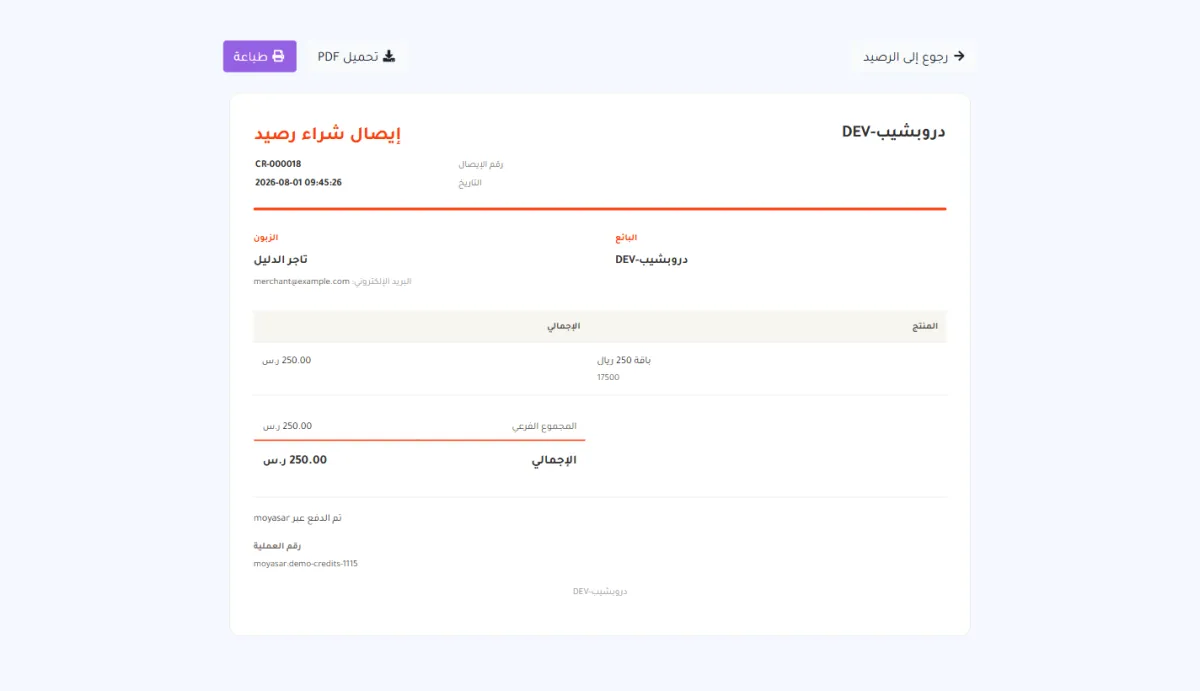Select transaction ID moyasar-demo-credits-1115
The width and height of the screenshot is (1200, 691).
click(306, 564)
